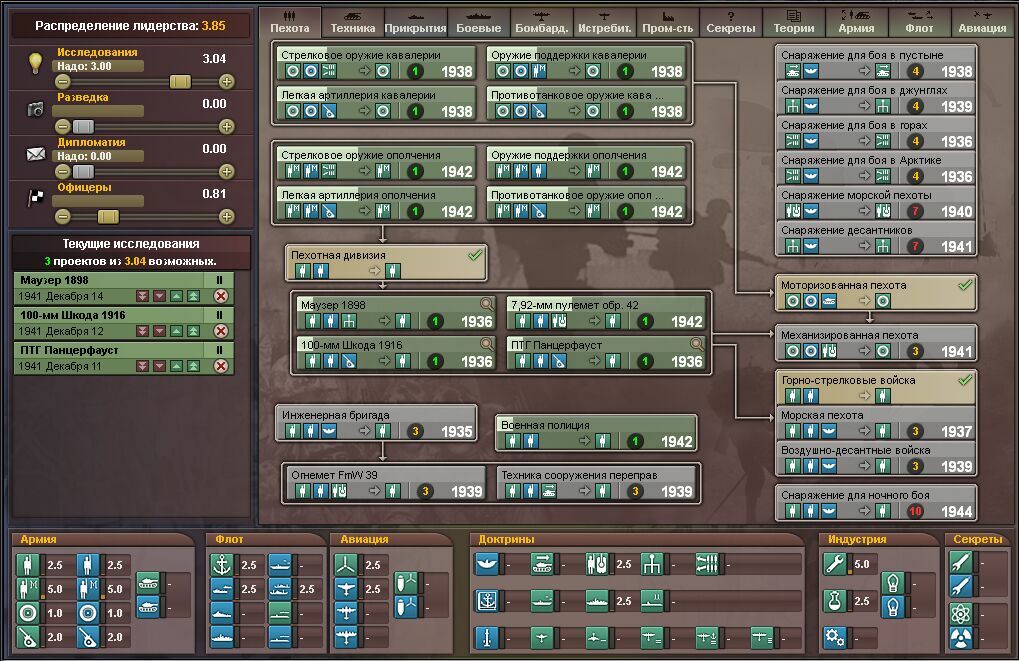Screen dimensions: 1019x661
Task: Click the Офицеры slider handle
Action: click(108, 216)
